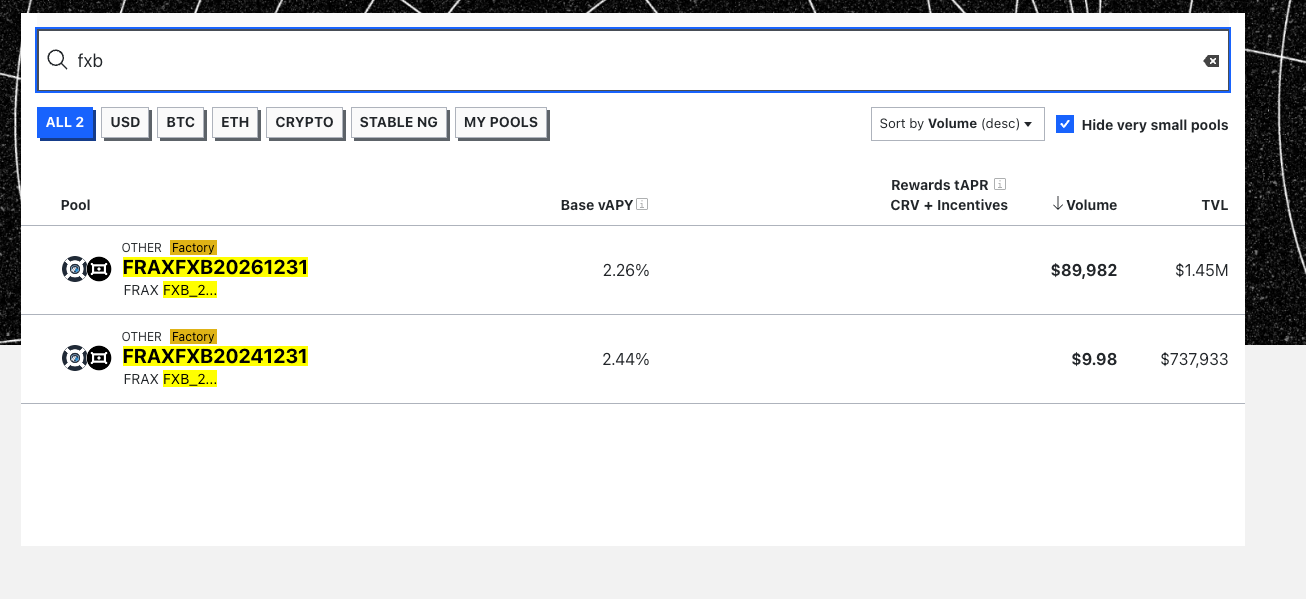The height and width of the screenshot is (599, 1306).
Task: Clear the search field with backspace icon
Action: [1211, 61]
